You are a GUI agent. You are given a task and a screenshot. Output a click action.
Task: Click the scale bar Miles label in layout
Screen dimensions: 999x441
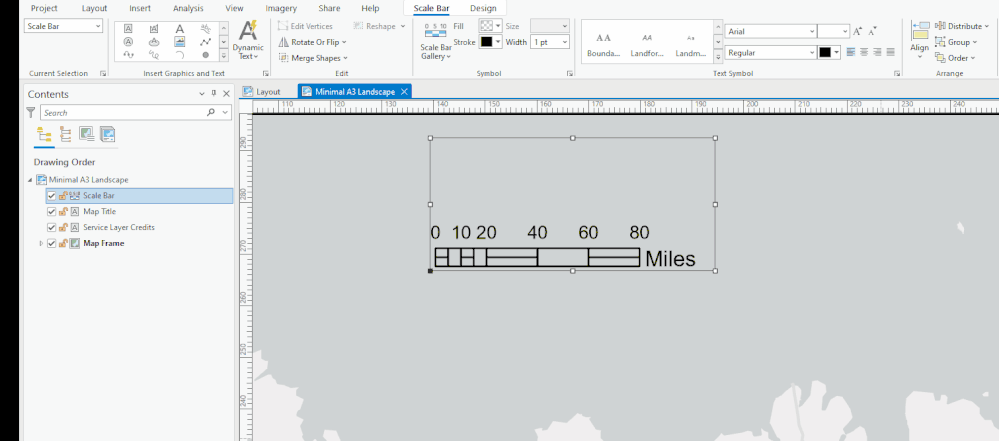click(x=670, y=259)
